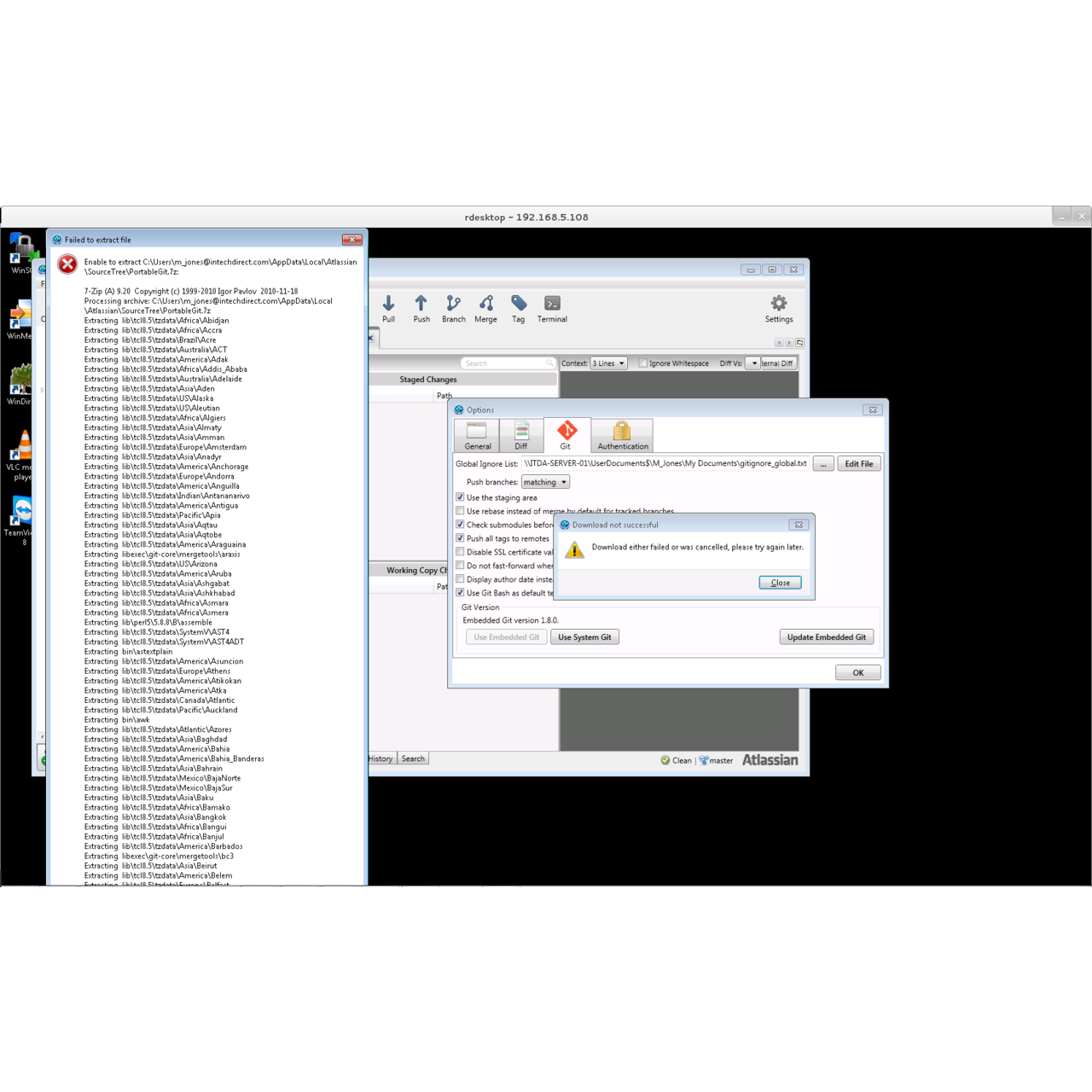Click the Push arrow icon
Screen dimensions: 1092x1092
pyautogui.click(x=421, y=309)
